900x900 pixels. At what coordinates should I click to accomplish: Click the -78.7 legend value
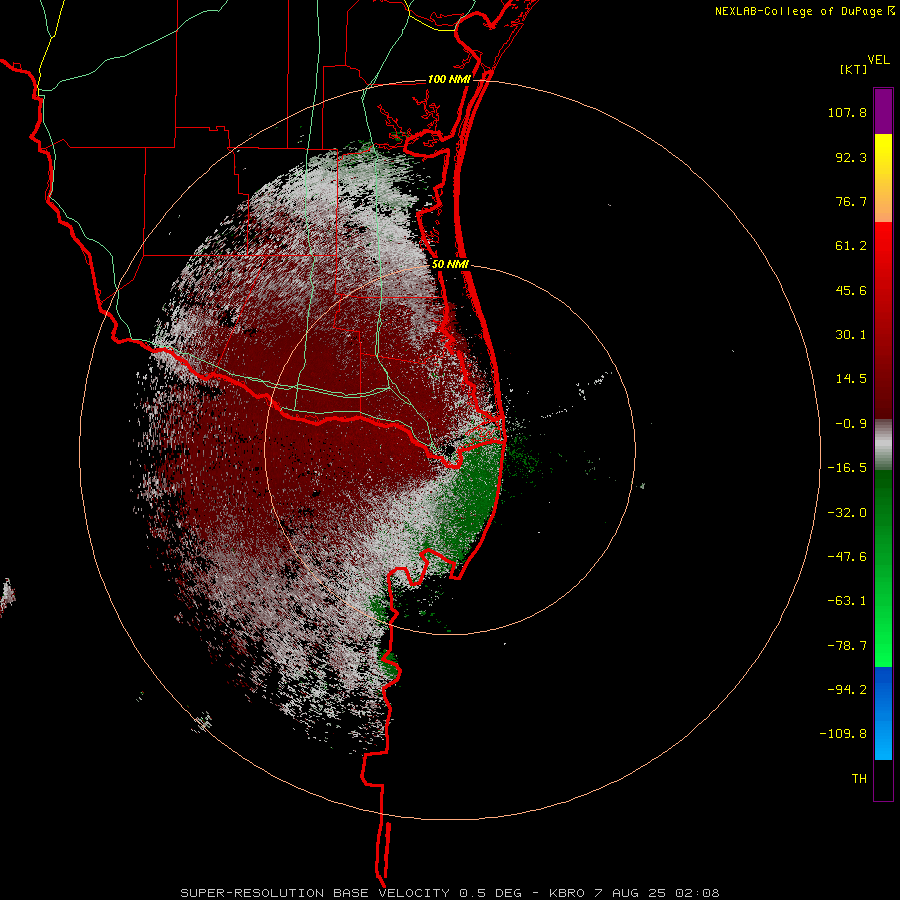pyautogui.click(x=847, y=646)
